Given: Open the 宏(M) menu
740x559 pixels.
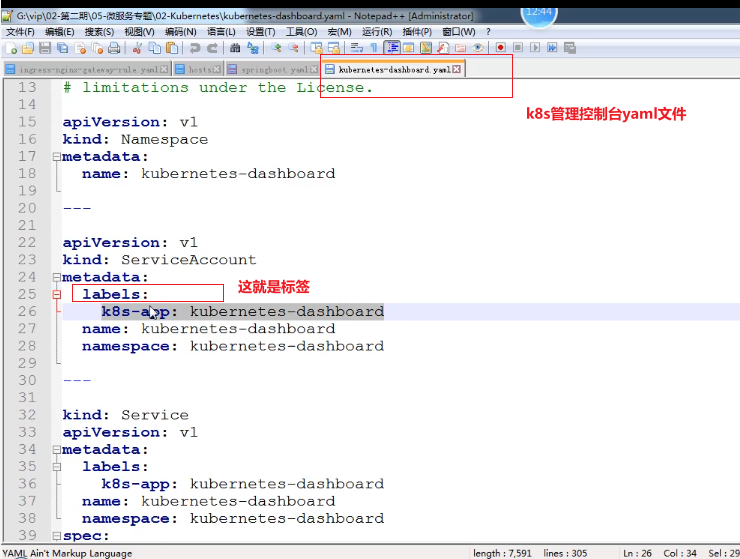Looking at the screenshot, I should coord(339,32).
